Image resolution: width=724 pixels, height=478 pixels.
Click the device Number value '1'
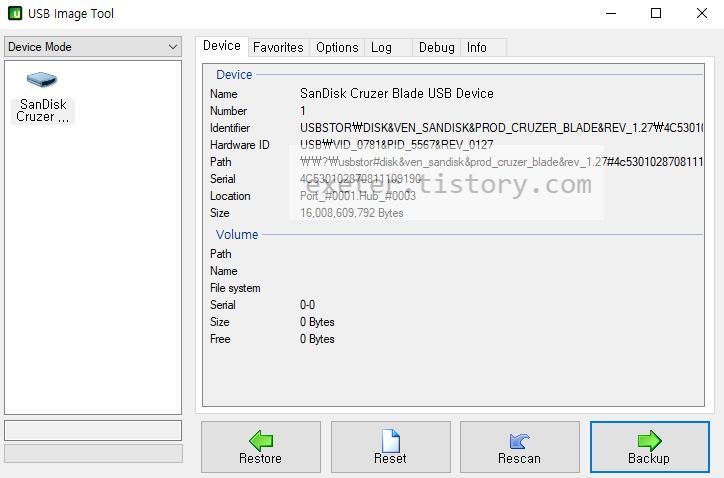[x=303, y=111]
